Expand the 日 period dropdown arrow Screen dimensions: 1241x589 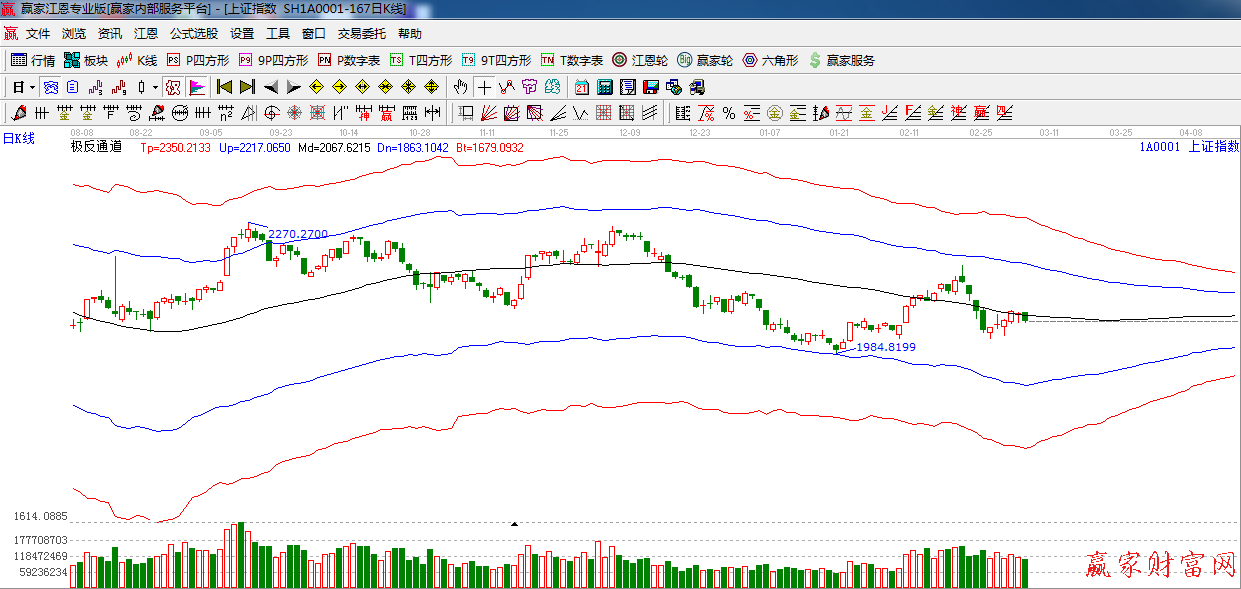[x=31, y=87]
